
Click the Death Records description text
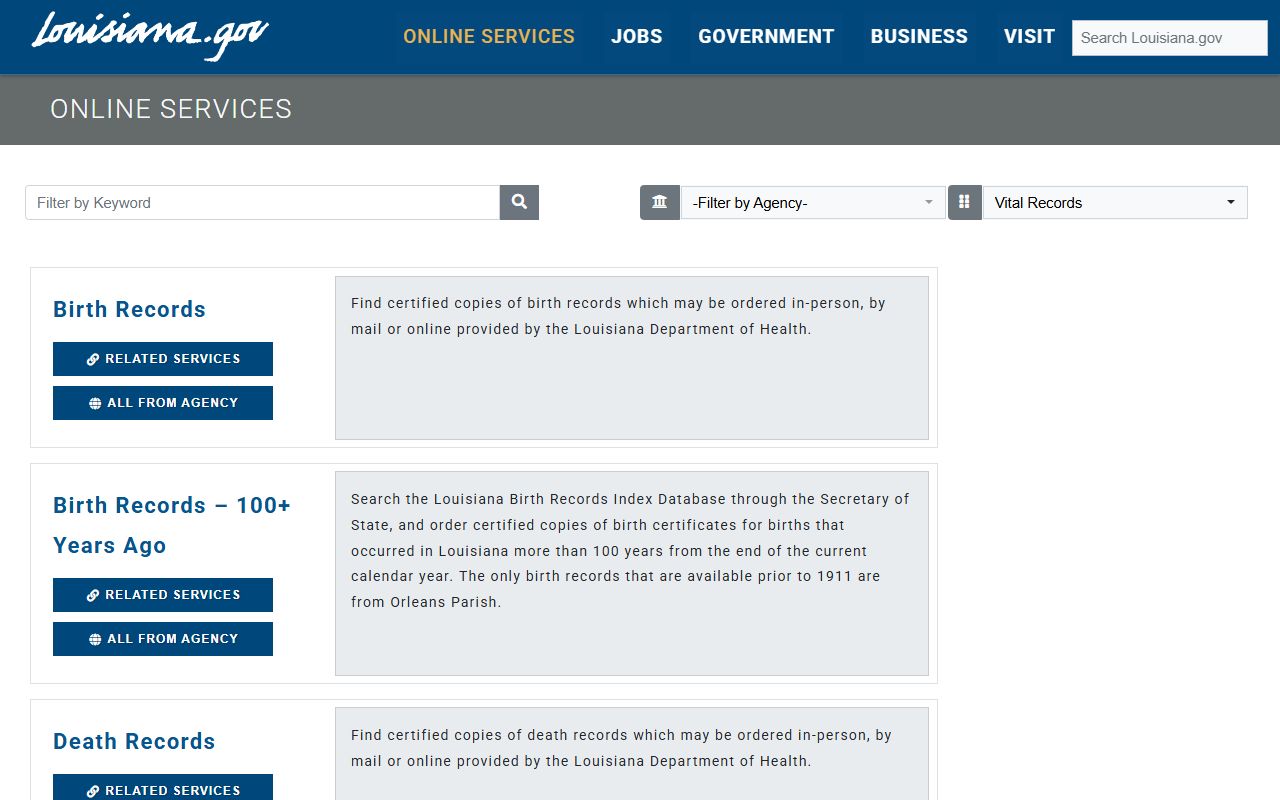(x=621, y=748)
